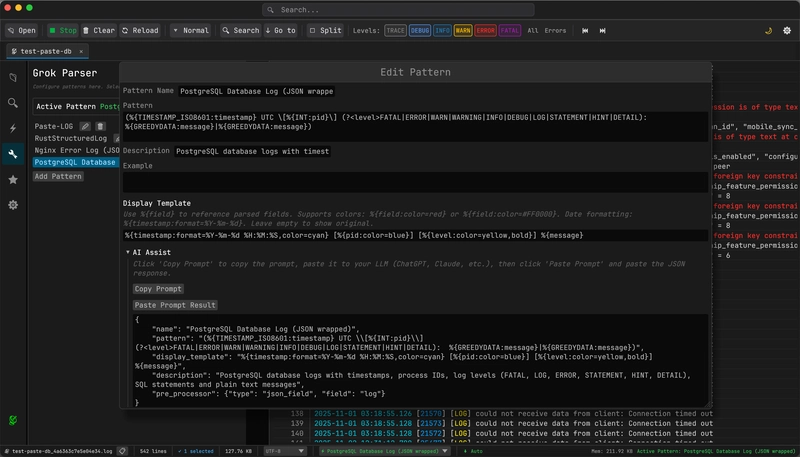Screen dimensions: 800x457
Task: Open pattern selector dropdown in status bar
Action: [385, 451]
